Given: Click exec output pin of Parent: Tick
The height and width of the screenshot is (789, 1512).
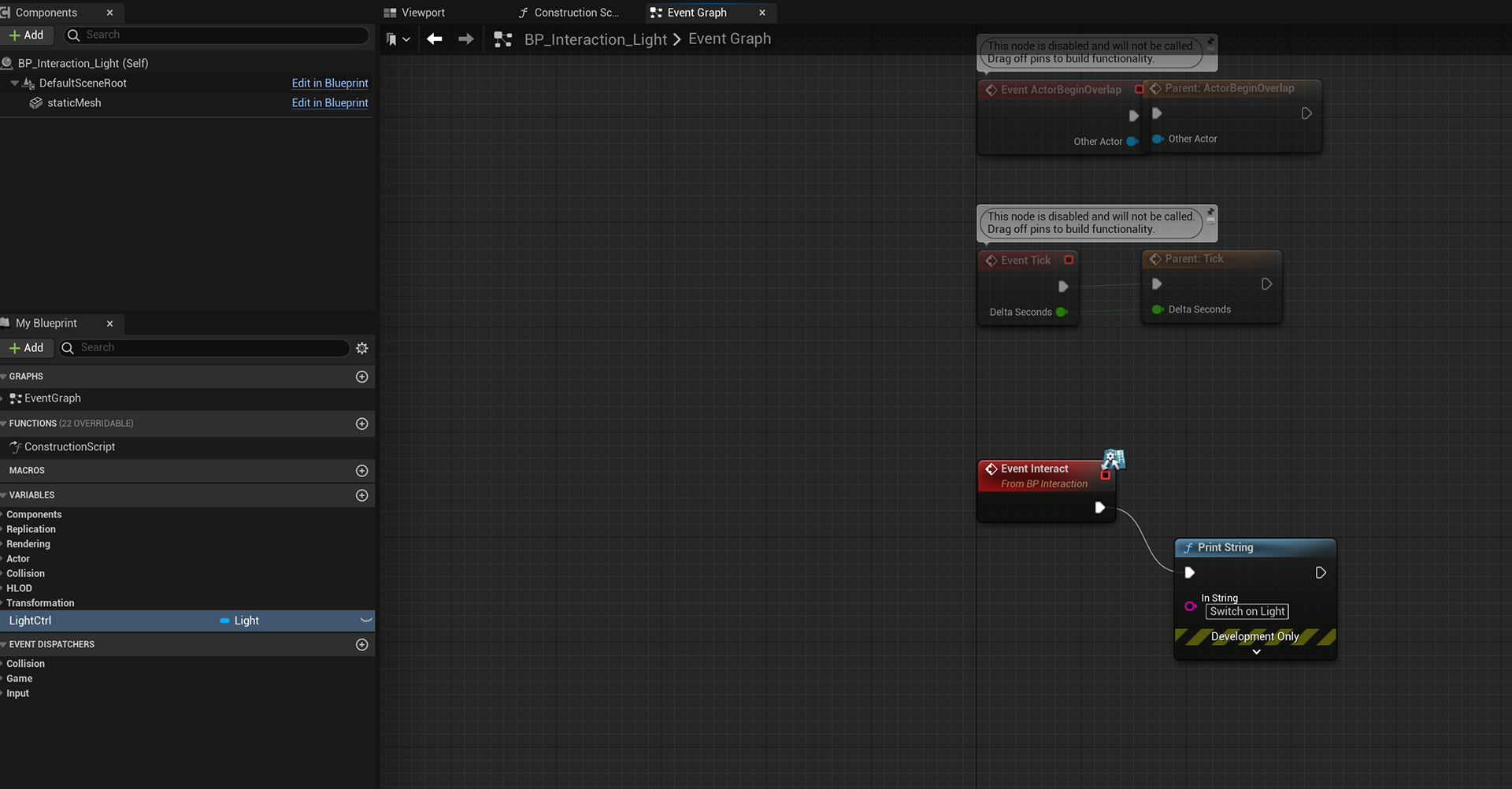Looking at the screenshot, I should 1267,284.
